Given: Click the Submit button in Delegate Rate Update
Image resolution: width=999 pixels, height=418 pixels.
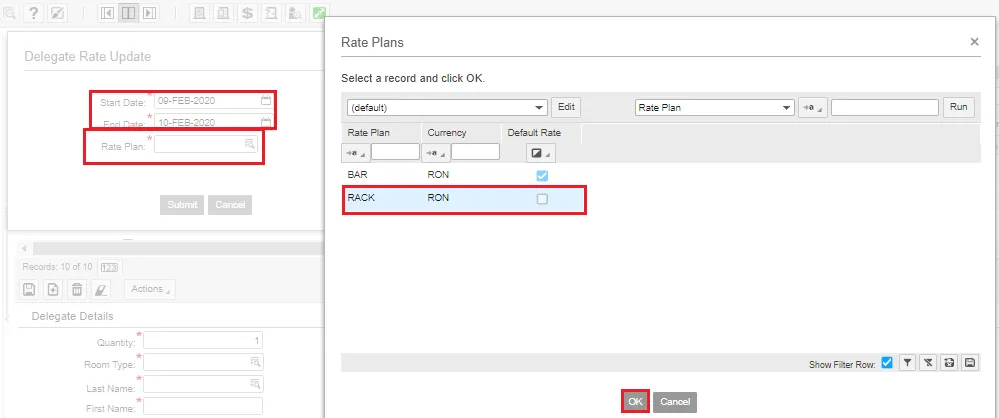Looking at the screenshot, I should point(182,205).
